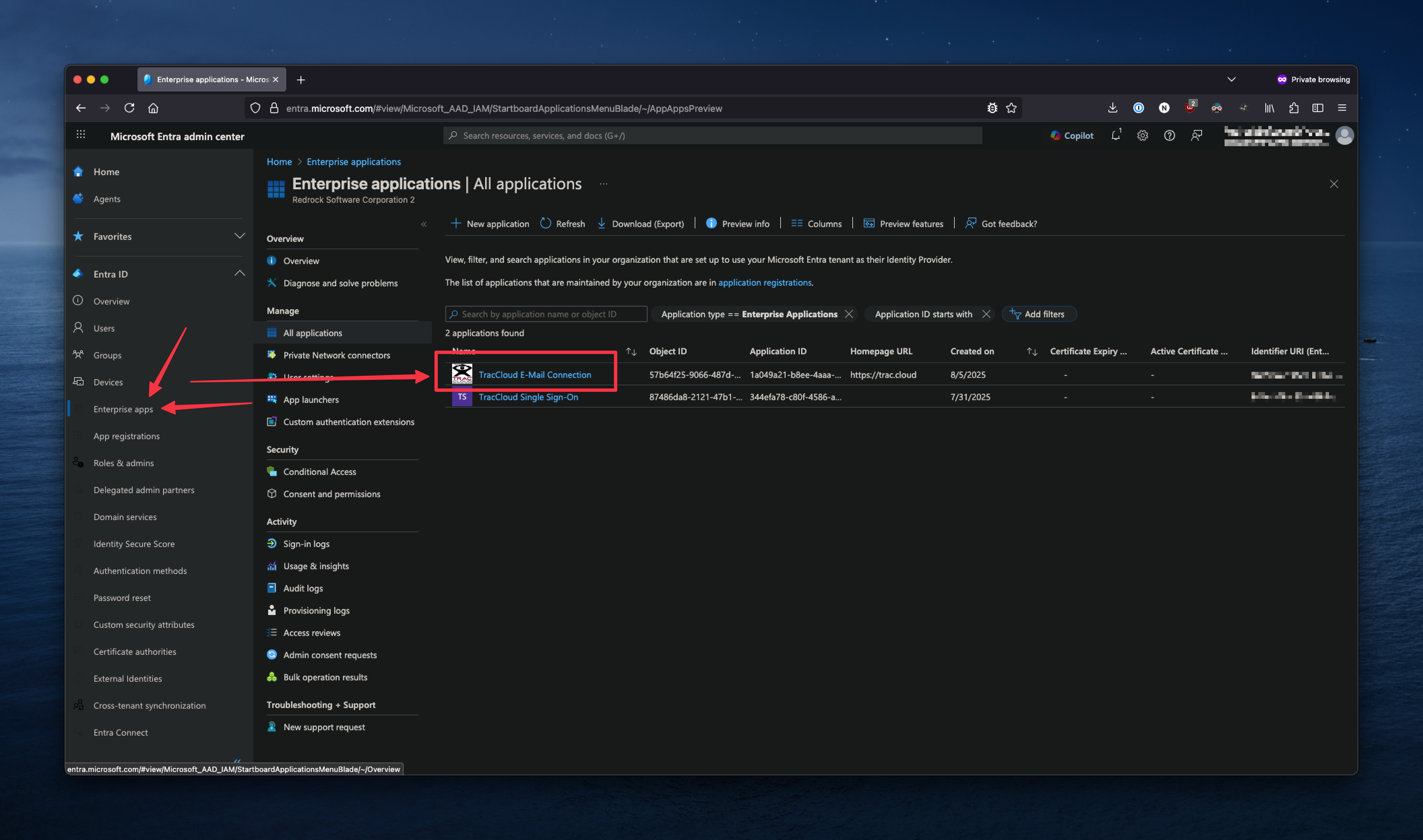The width and height of the screenshot is (1423, 840).
Task: Remove the Application type filter
Action: click(x=849, y=314)
